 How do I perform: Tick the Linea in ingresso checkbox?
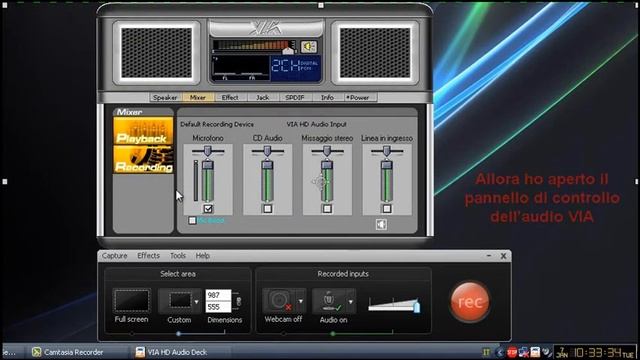click(387, 209)
